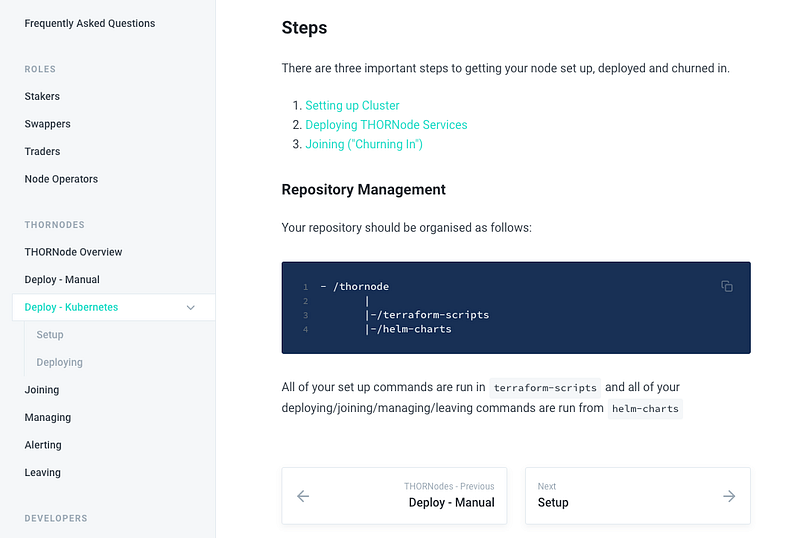This screenshot has height=538, width=800.
Task: Click the |-/helm-charts code line
Action: pos(408,329)
